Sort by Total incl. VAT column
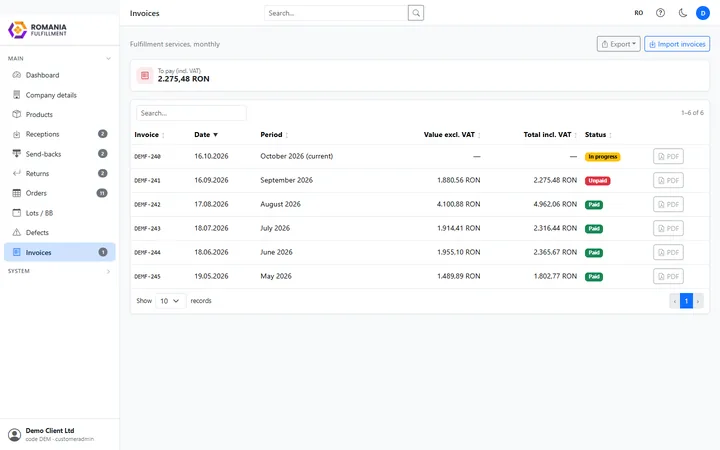720x450 pixels. click(x=550, y=135)
